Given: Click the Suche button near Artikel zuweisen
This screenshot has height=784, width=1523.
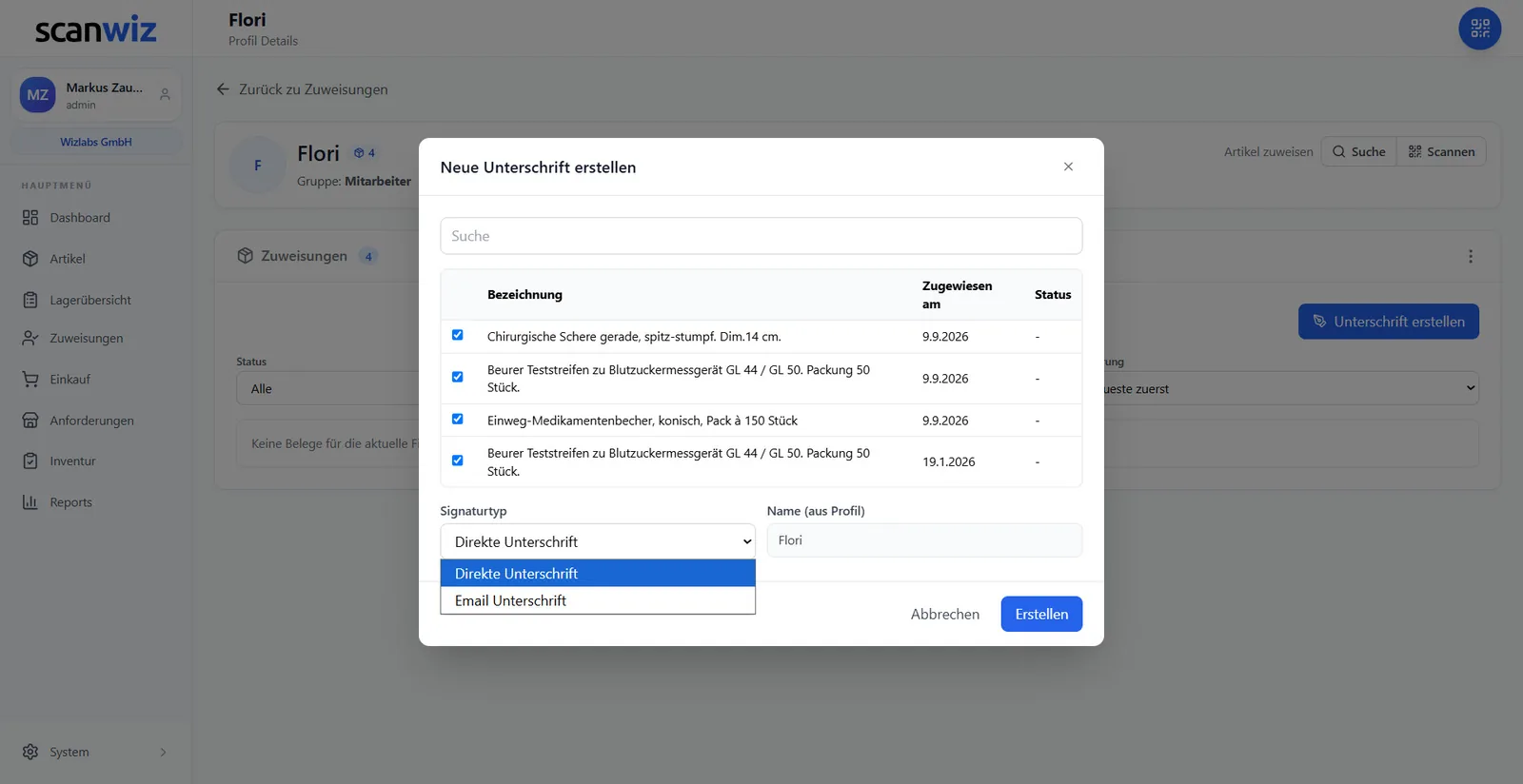Looking at the screenshot, I should coord(1358,151).
